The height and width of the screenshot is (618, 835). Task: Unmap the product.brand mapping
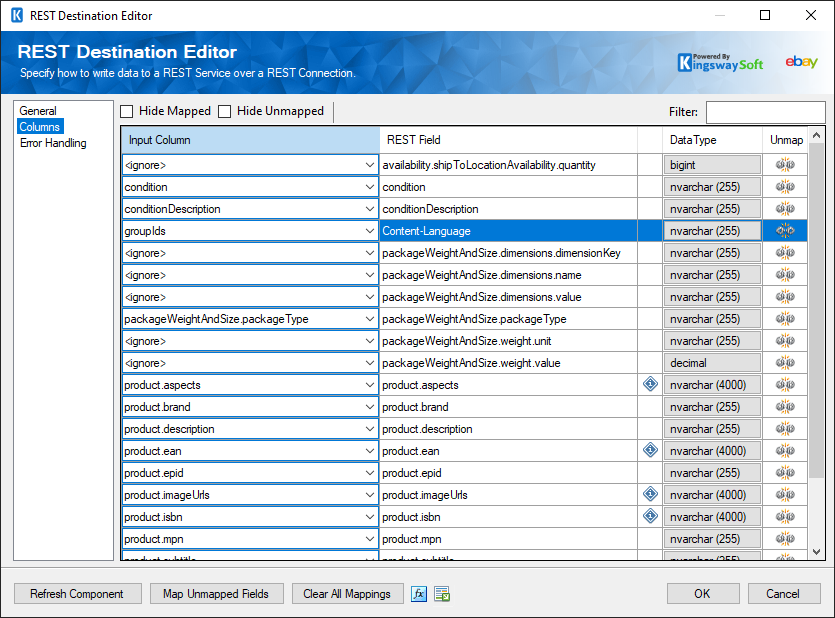coord(785,407)
